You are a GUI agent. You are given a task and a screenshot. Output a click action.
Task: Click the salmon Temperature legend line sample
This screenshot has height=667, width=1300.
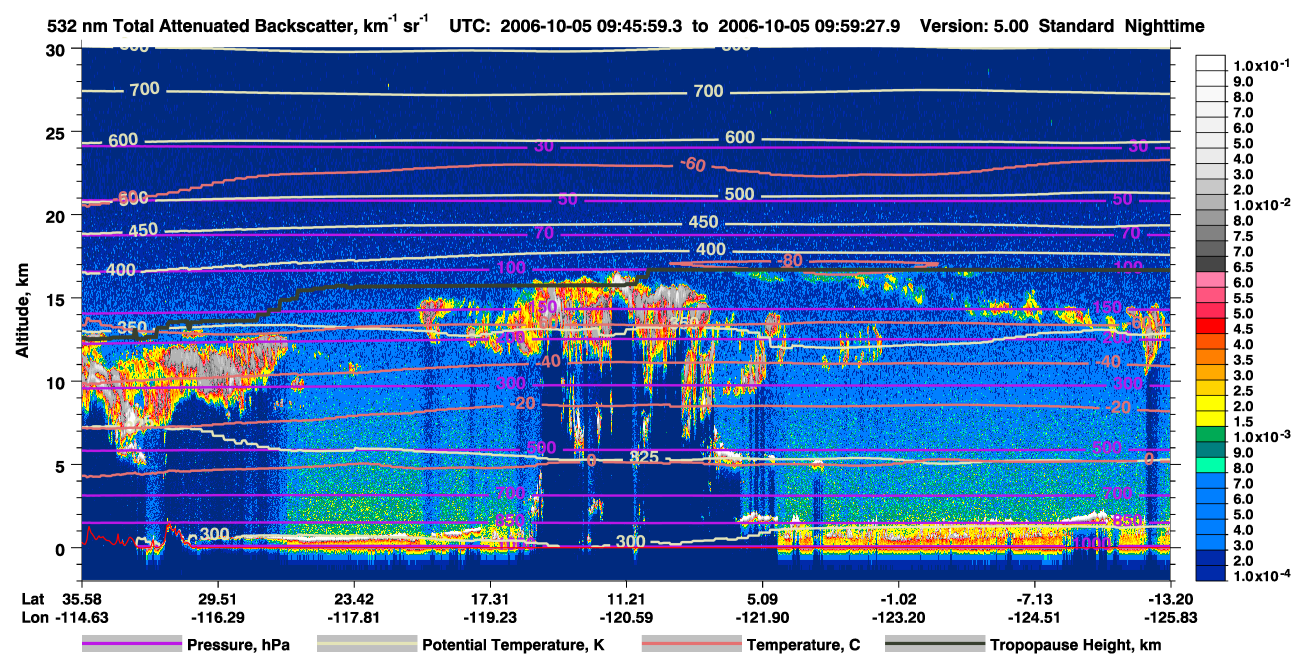click(x=691, y=645)
